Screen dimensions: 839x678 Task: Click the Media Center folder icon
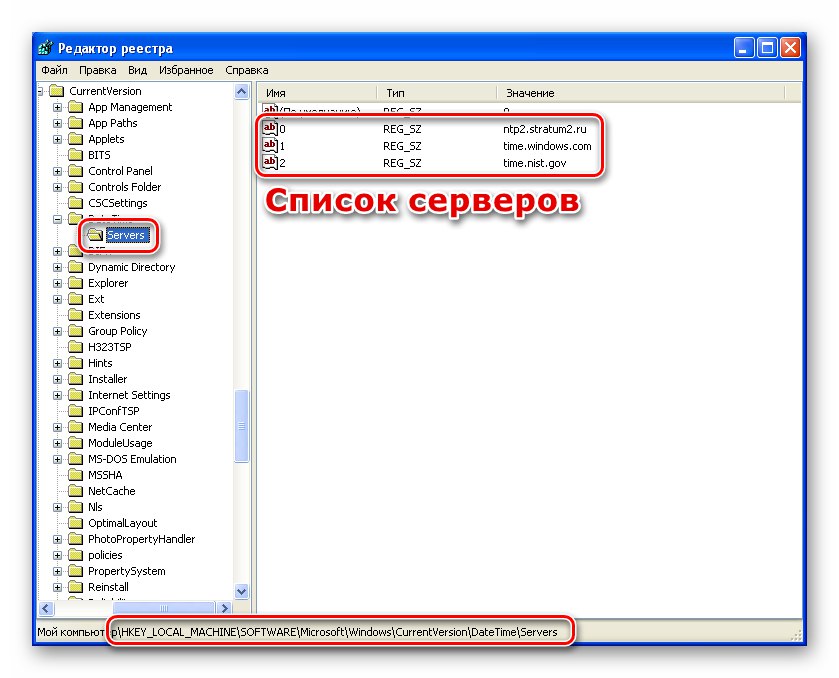tap(75, 427)
